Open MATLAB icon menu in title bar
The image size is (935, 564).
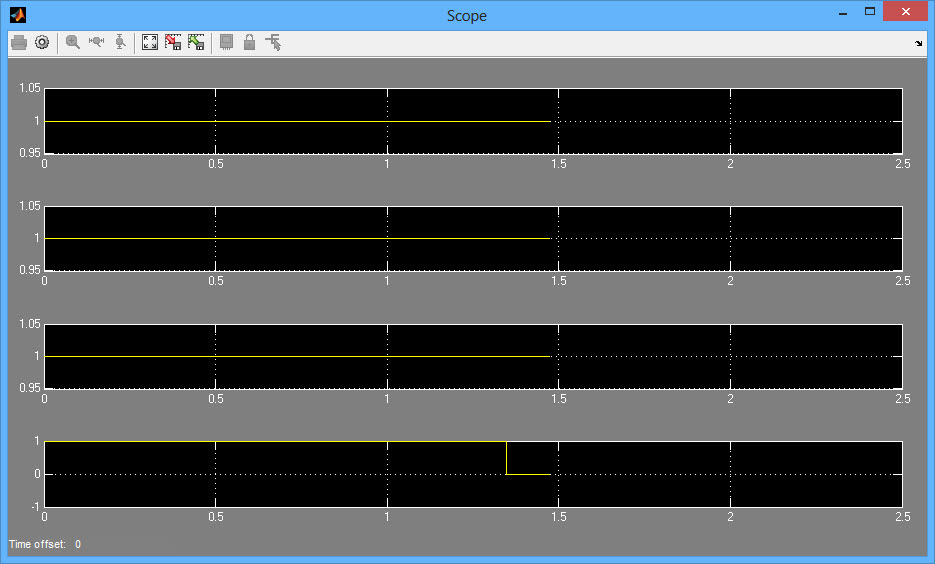(18, 15)
